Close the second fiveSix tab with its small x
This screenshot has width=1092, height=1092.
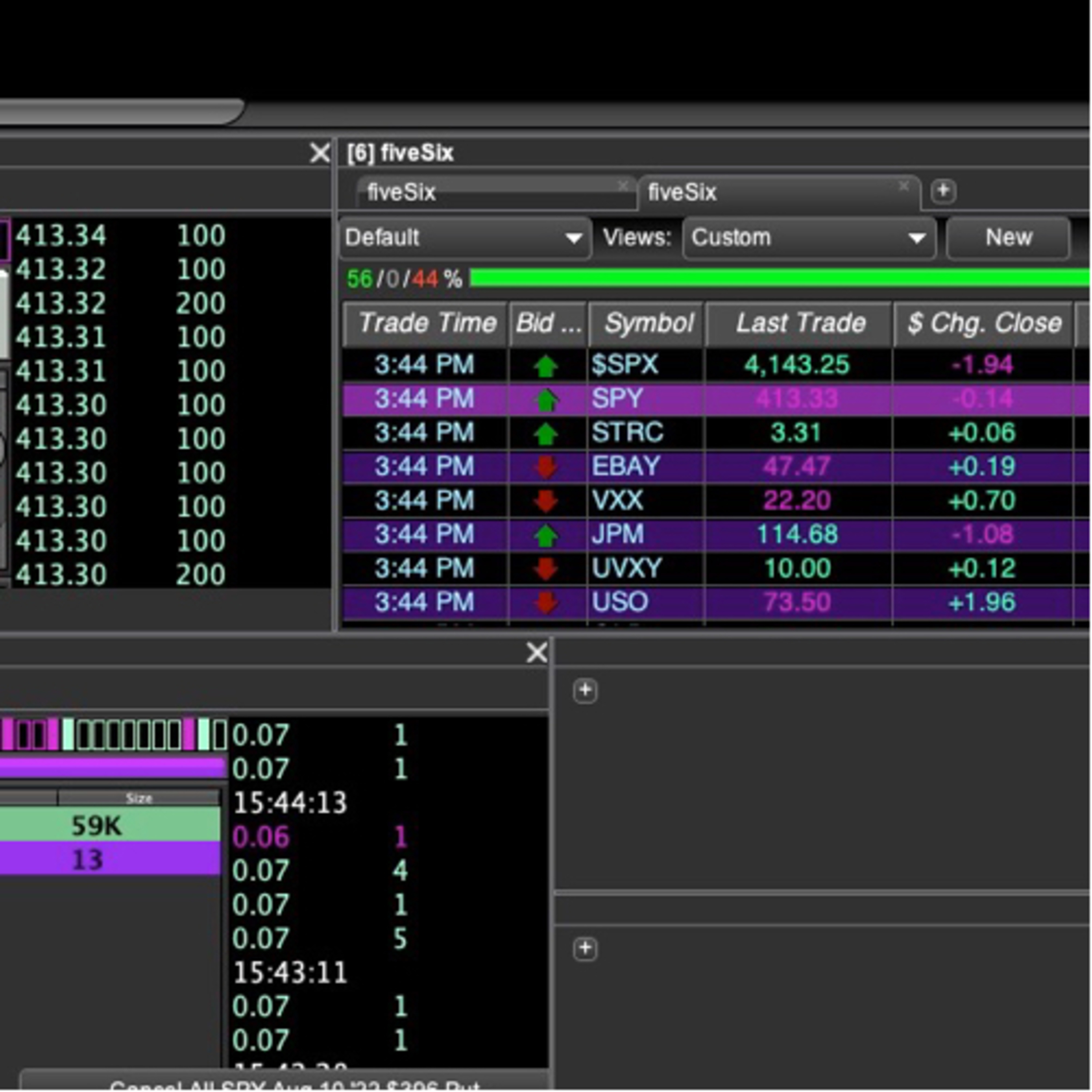click(904, 185)
